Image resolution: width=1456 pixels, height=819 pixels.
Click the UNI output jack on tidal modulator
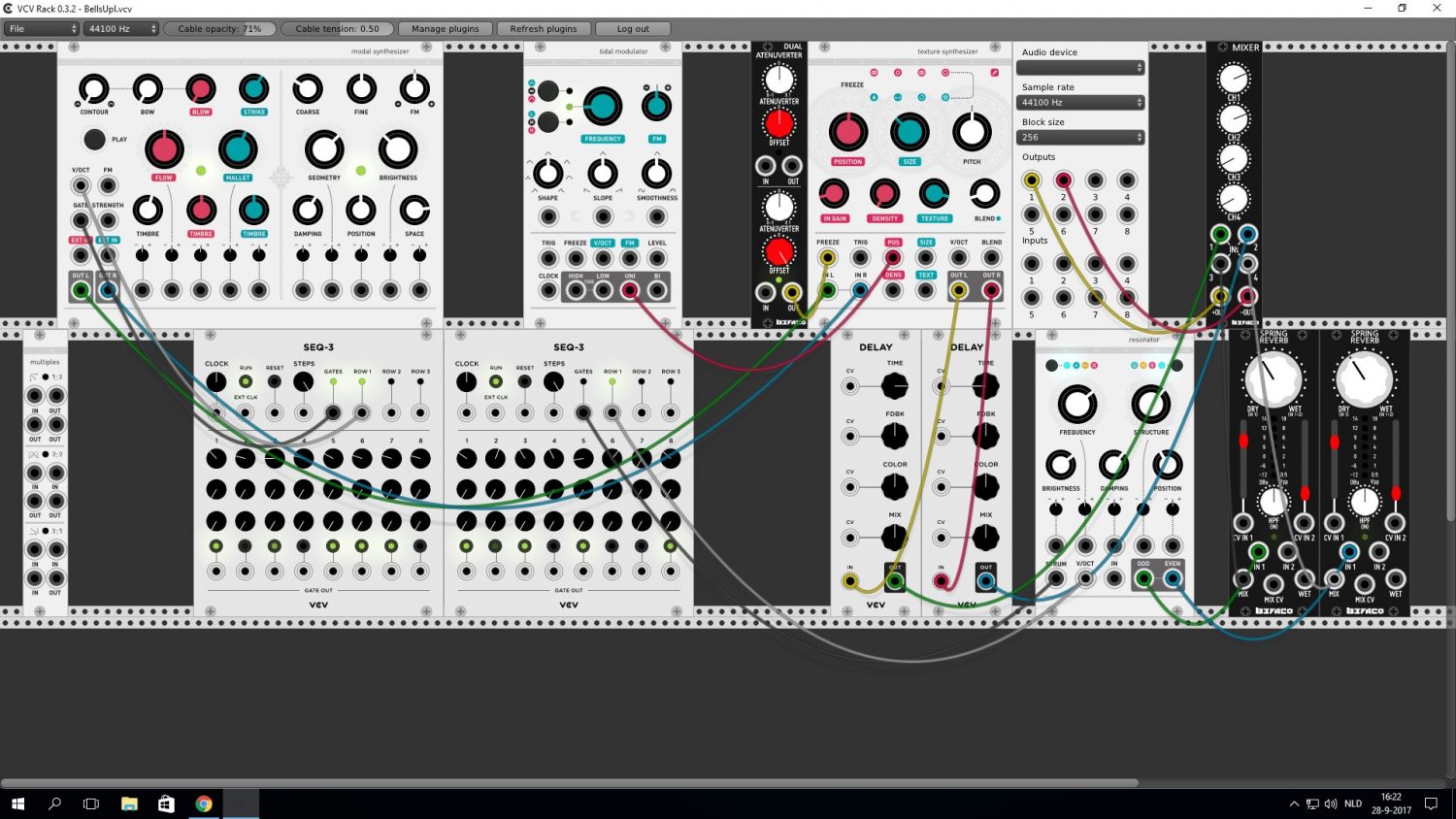[x=630, y=289]
